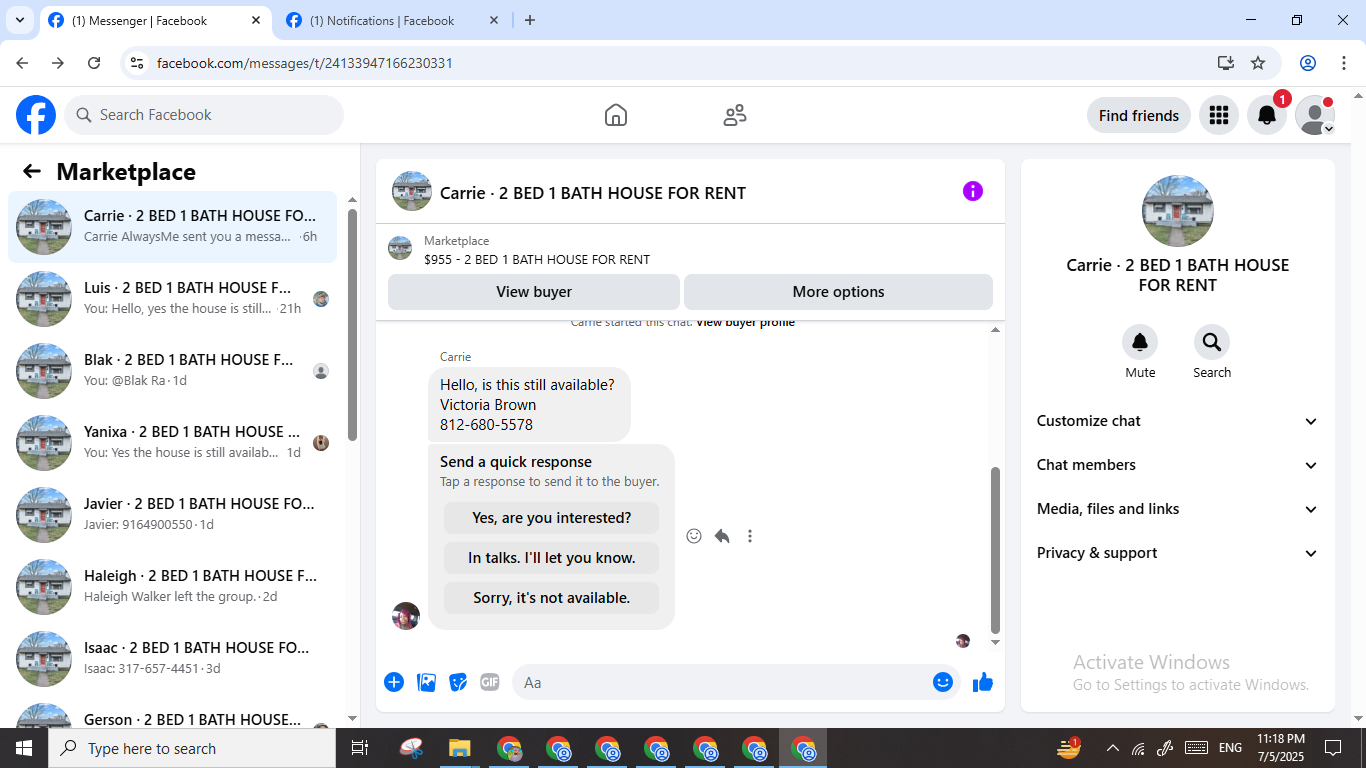Open the Chrome tab search dropdown
Image resolution: width=1366 pixels, height=768 pixels.
19,20
